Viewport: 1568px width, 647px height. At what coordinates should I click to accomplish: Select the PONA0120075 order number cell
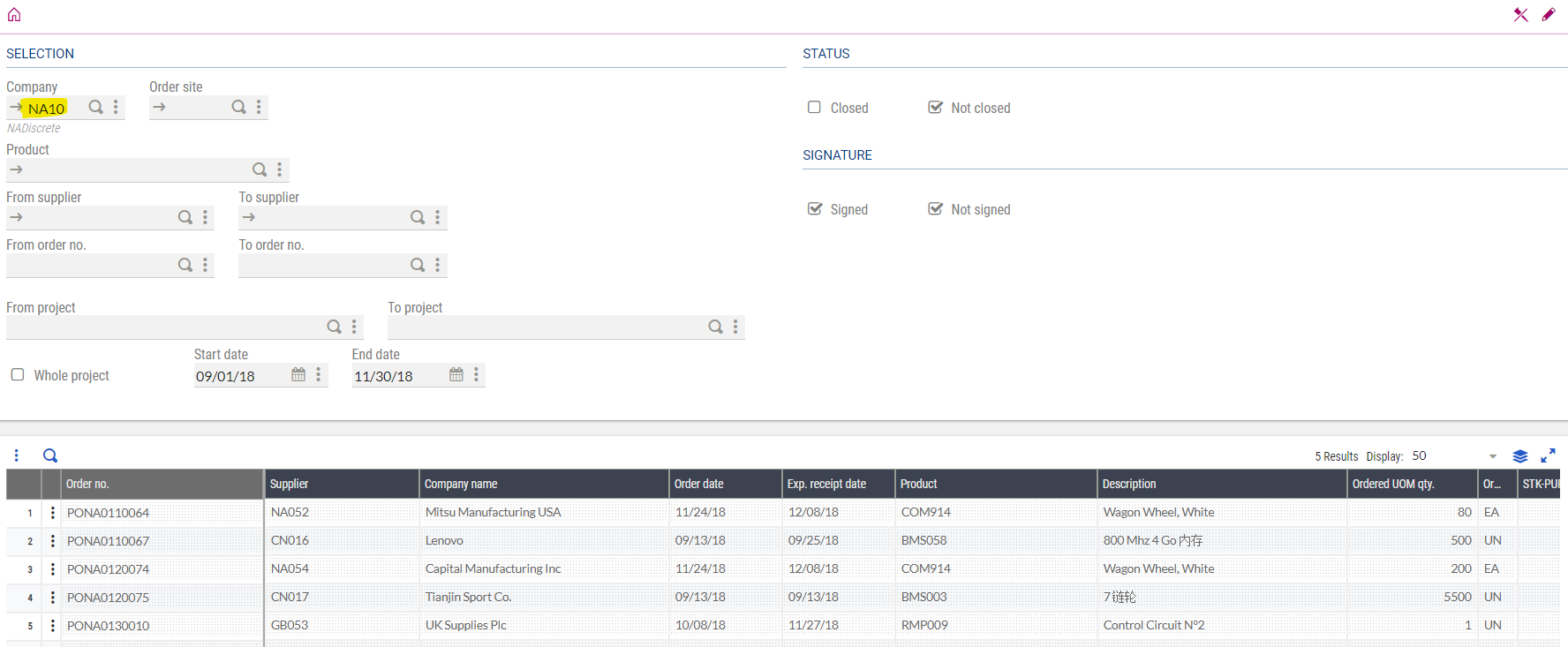click(x=109, y=598)
